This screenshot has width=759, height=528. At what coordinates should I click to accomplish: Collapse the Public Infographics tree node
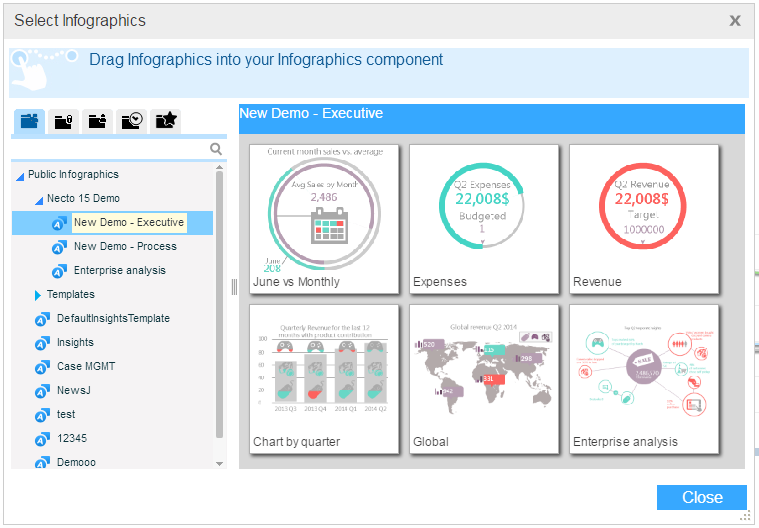pos(20,175)
